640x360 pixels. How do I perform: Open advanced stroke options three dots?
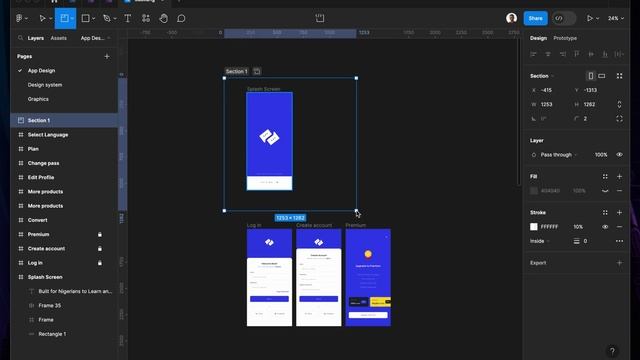tap(619, 241)
